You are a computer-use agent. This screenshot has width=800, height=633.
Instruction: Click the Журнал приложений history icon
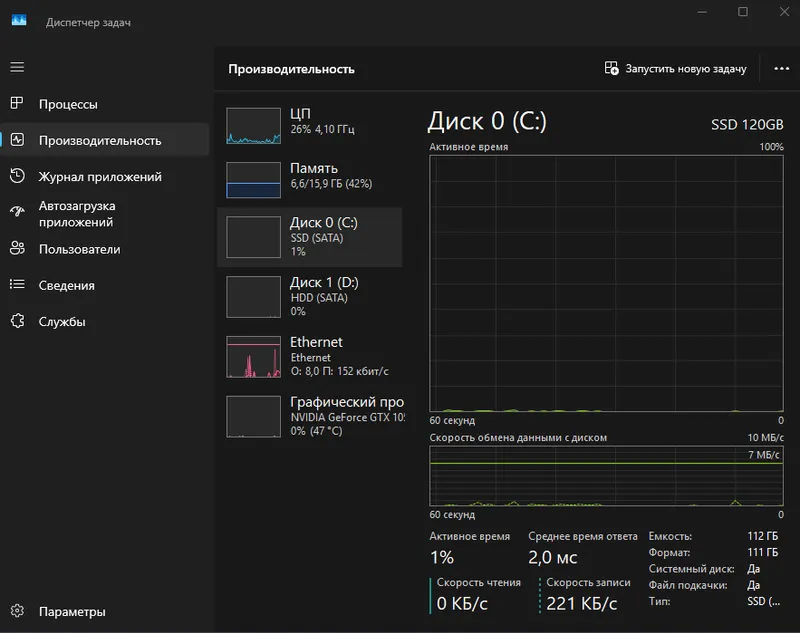pyautogui.click(x=17, y=175)
